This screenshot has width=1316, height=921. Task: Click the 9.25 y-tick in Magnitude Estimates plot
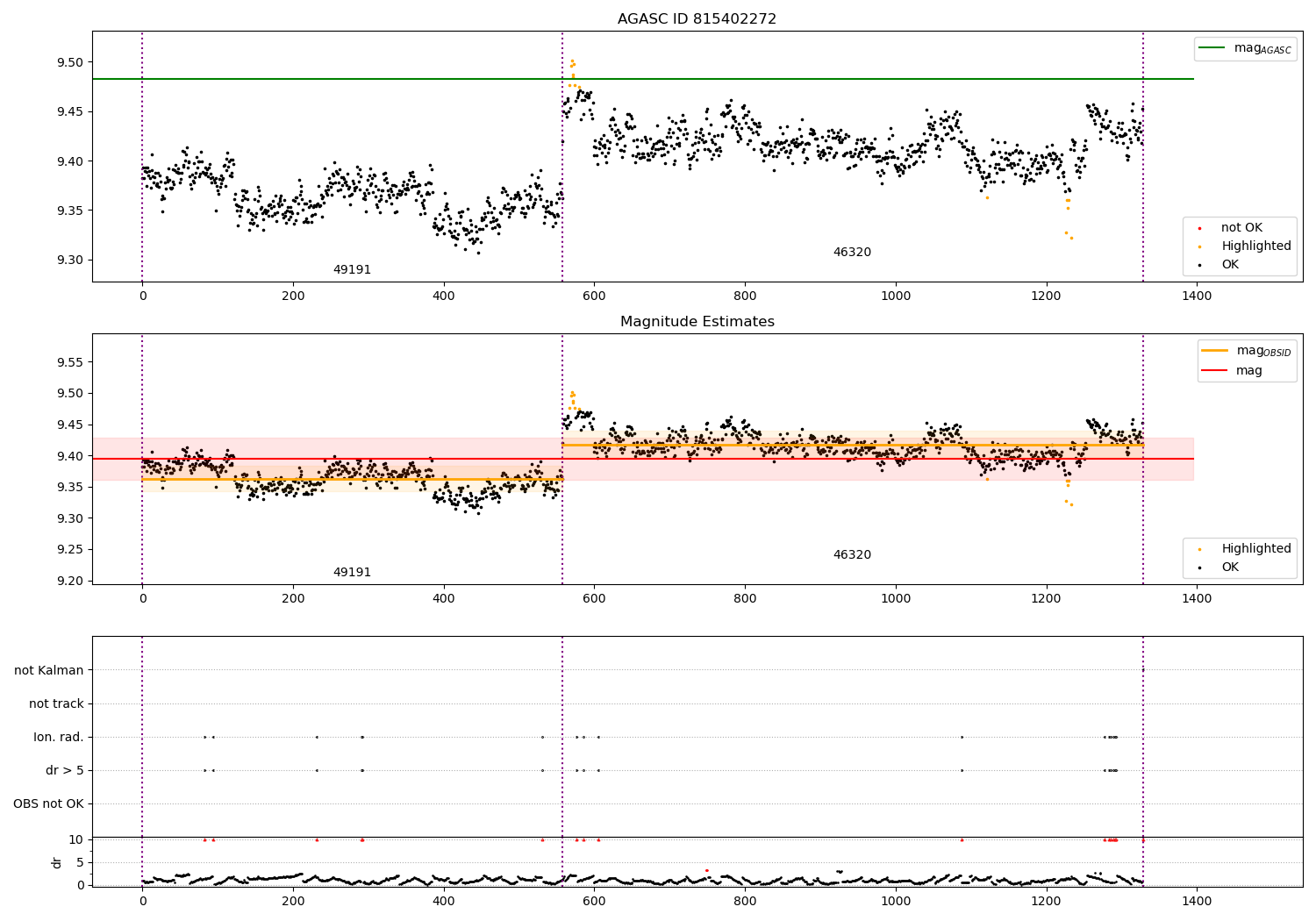point(69,549)
